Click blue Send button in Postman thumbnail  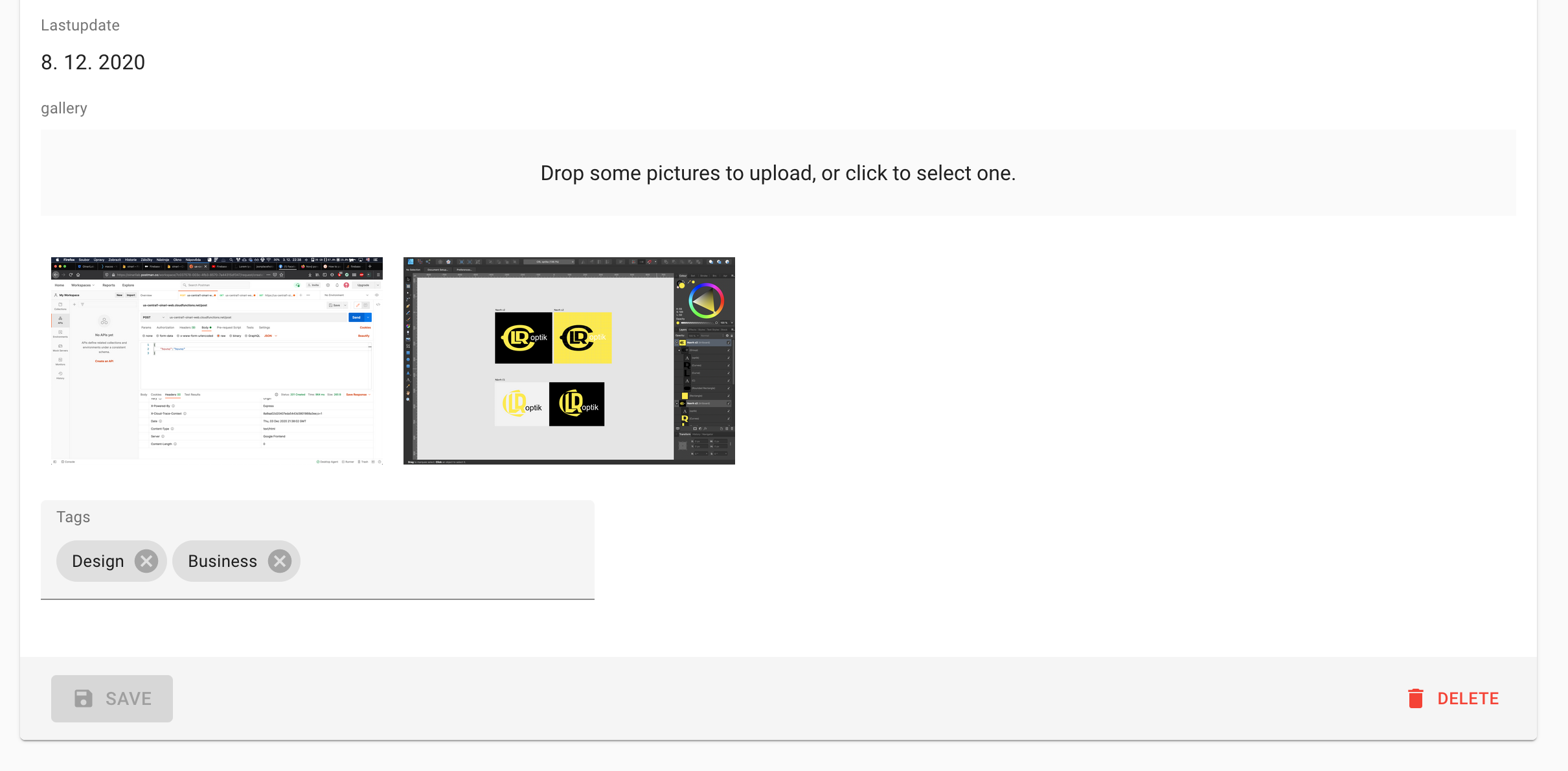[x=357, y=317]
